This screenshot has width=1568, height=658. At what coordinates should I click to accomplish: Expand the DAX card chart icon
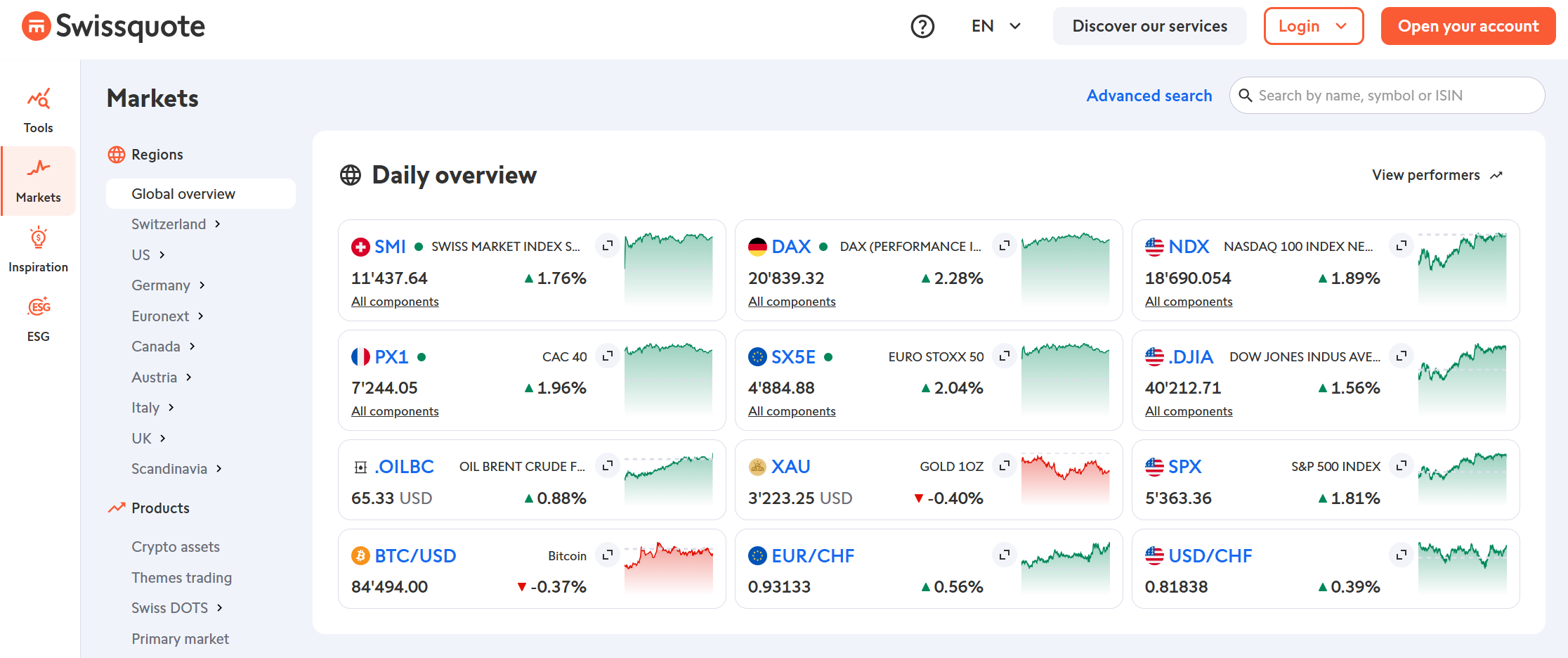pyautogui.click(x=1005, y=245)
